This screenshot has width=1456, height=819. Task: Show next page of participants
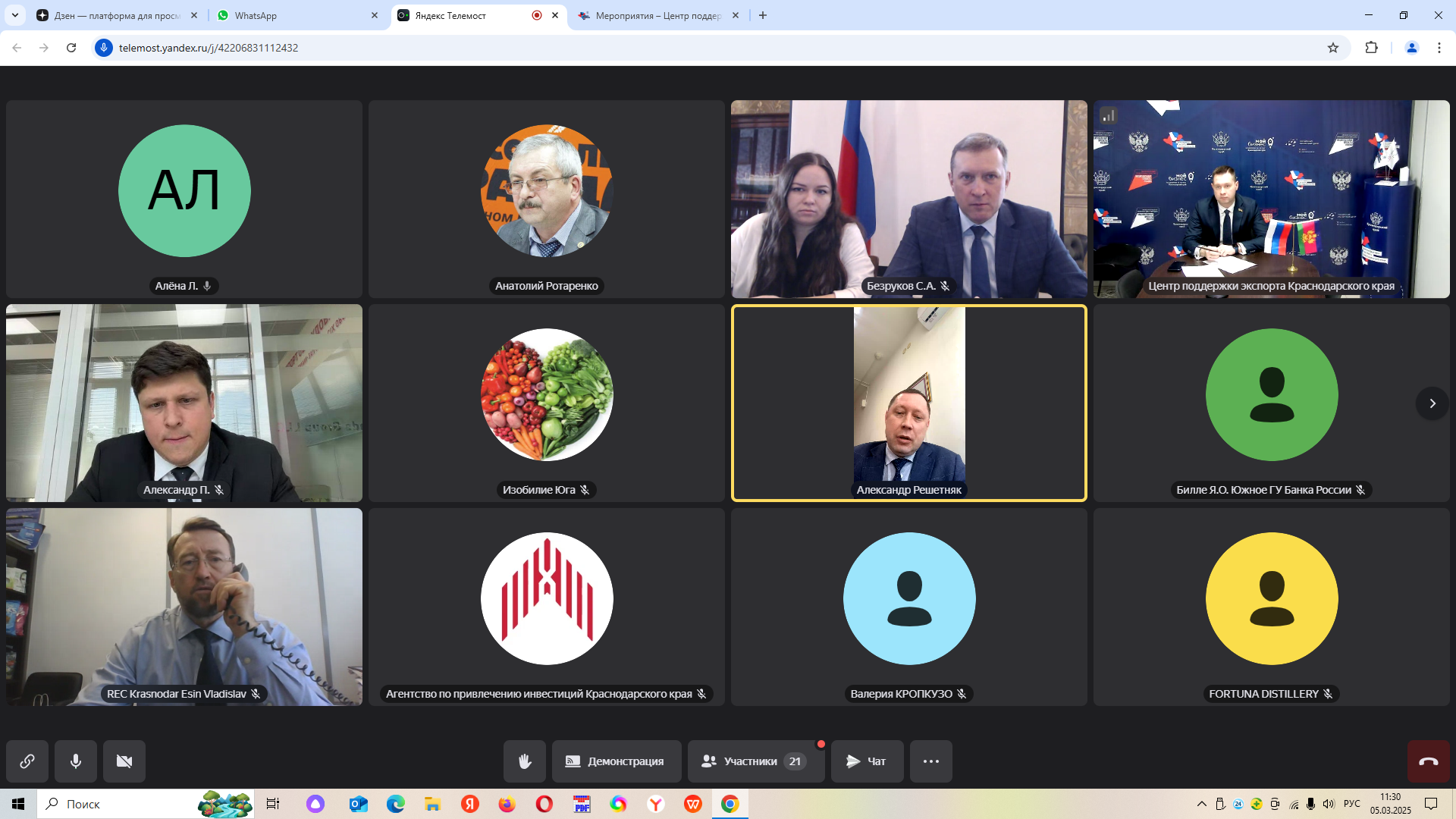click(x=1432, y=403)
